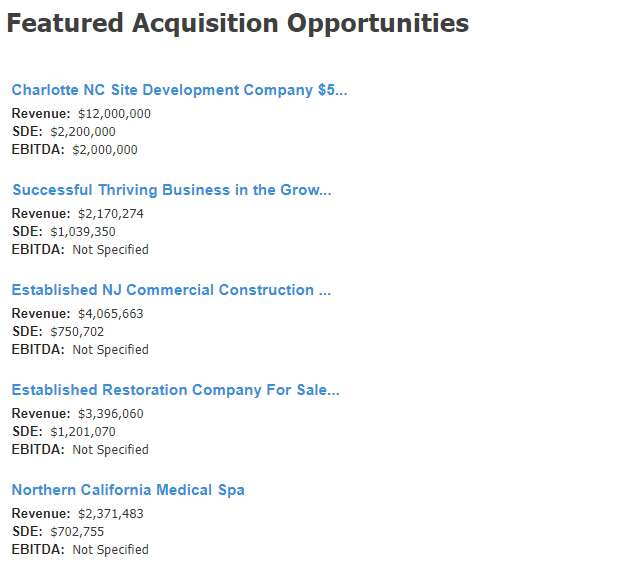Click the $702,755 SDE value
The image size is (617, 573).
click(x=77, y=532)
